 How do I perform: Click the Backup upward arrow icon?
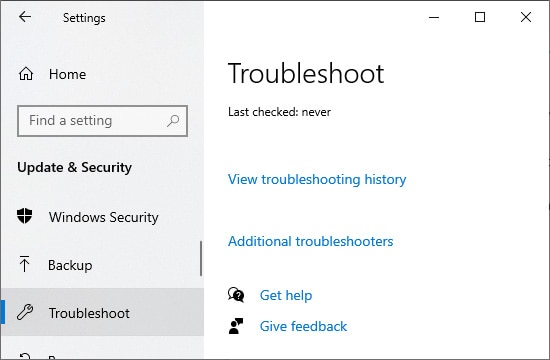pyautogui.click(x=24, y=264)
